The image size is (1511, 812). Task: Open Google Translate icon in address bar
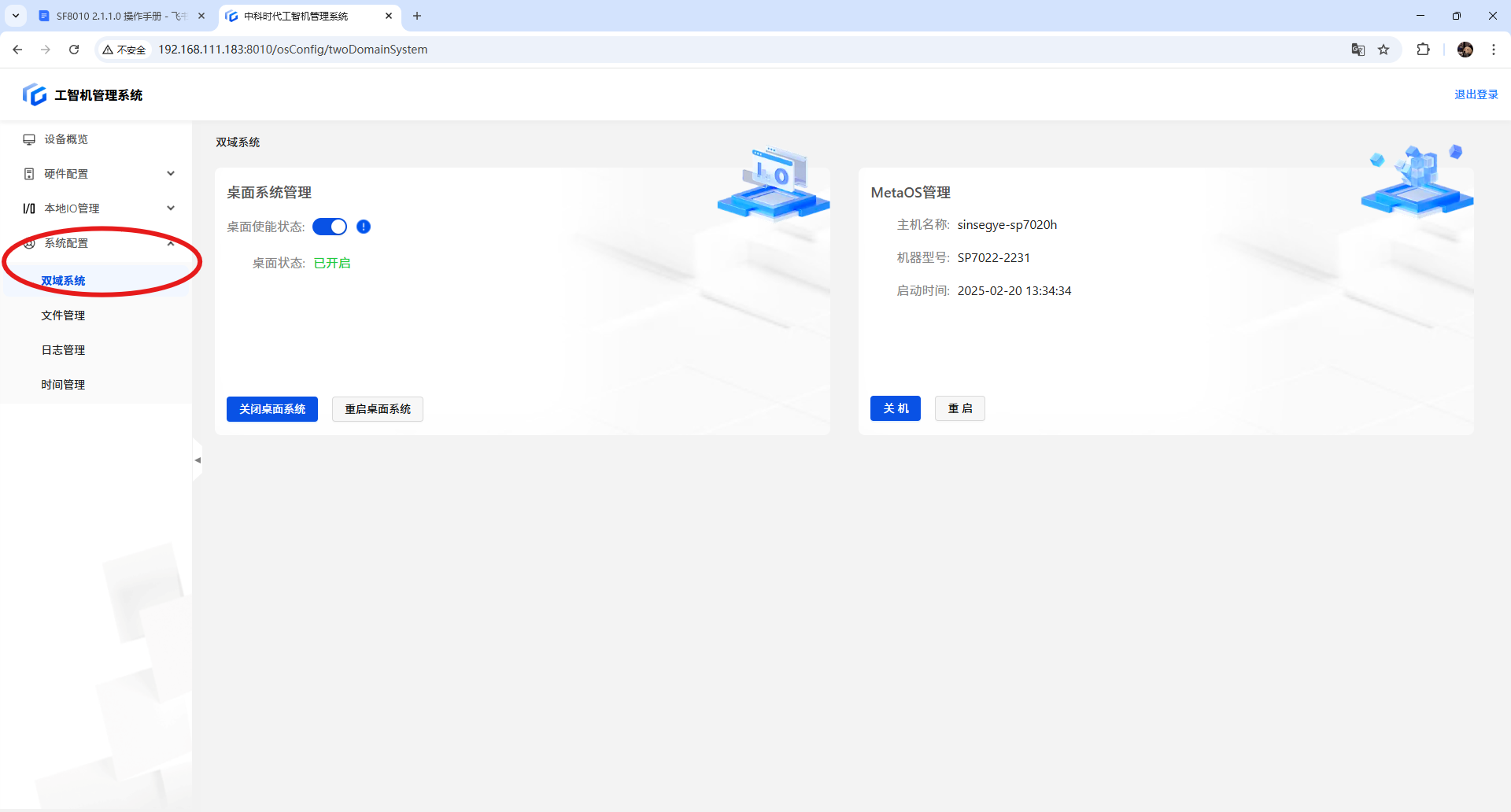click(x=1358, y=50)
